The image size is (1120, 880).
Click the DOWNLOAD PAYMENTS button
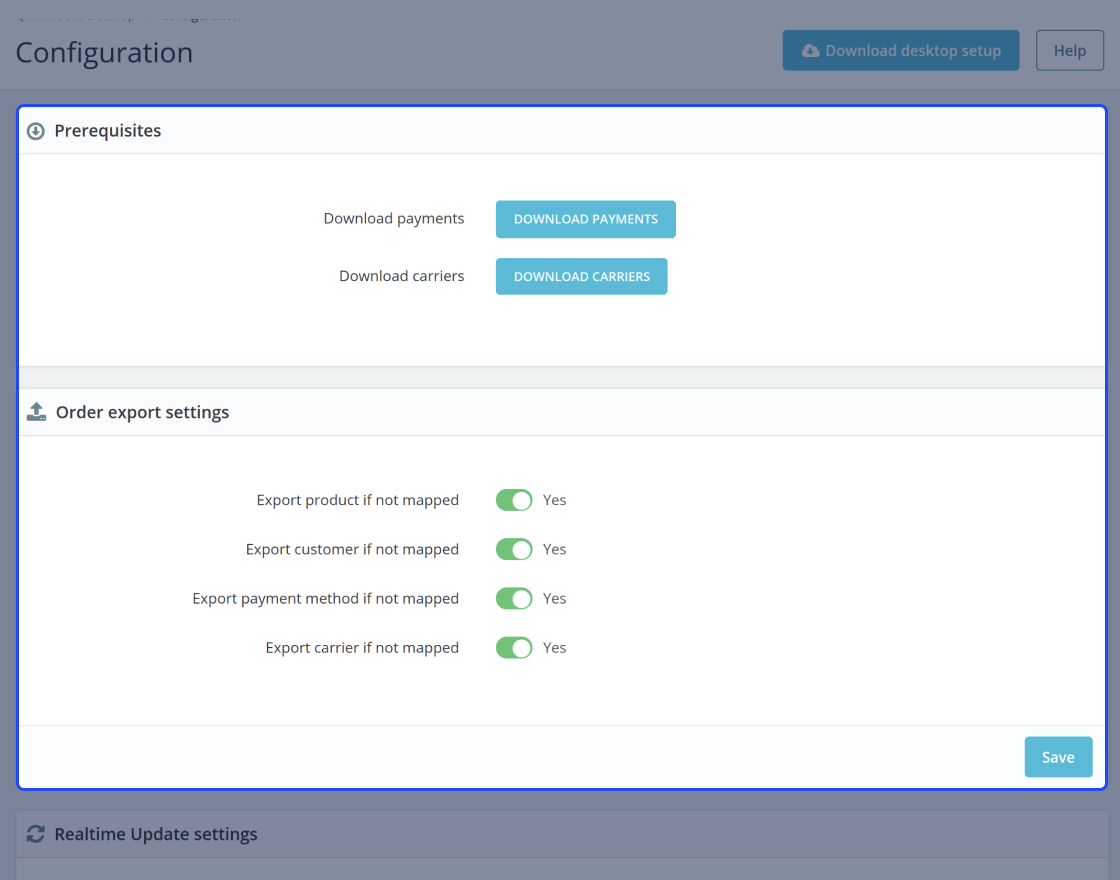[x=586, y=219]
